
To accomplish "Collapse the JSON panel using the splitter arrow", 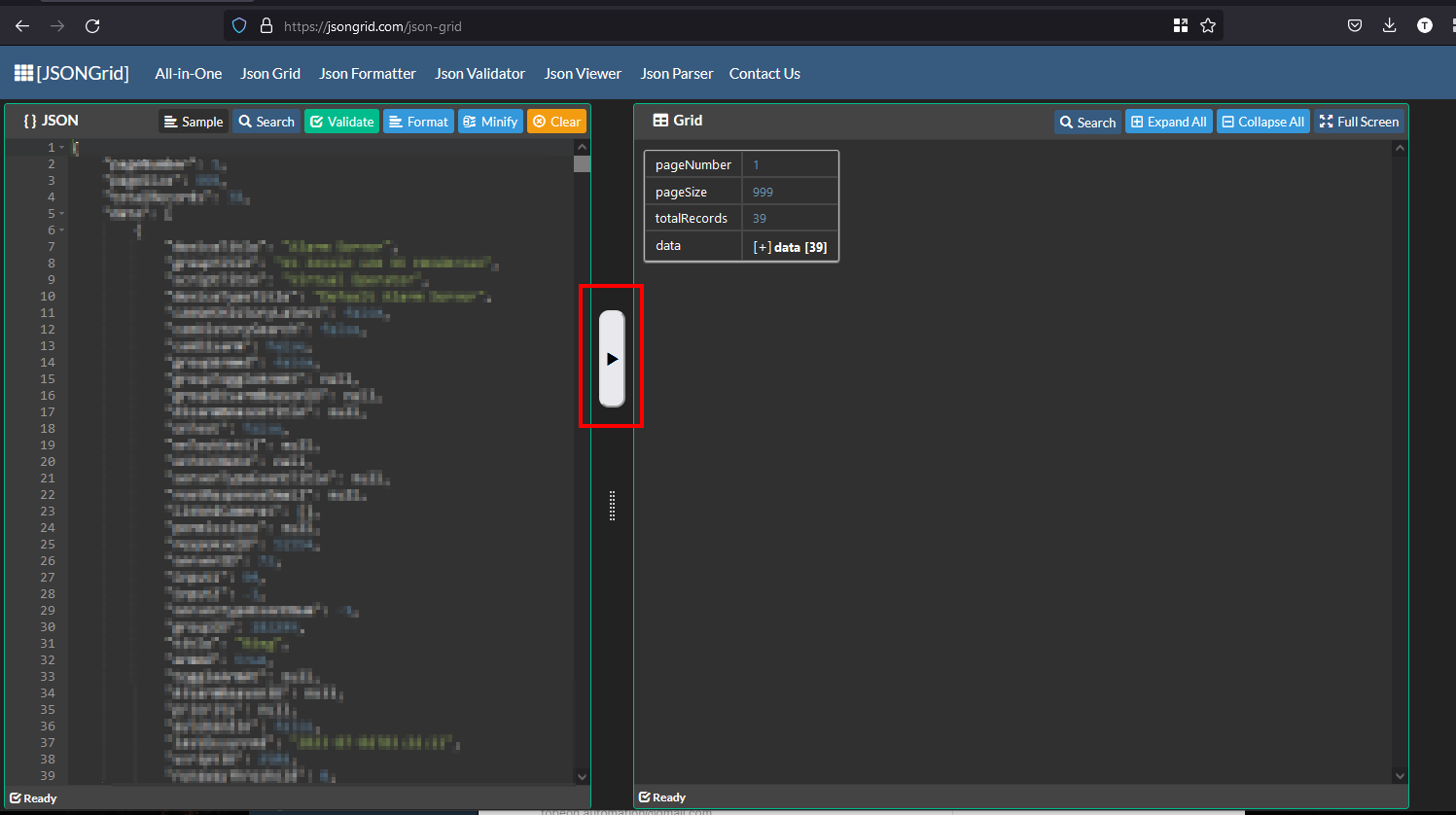I will [x=612, y=357].
